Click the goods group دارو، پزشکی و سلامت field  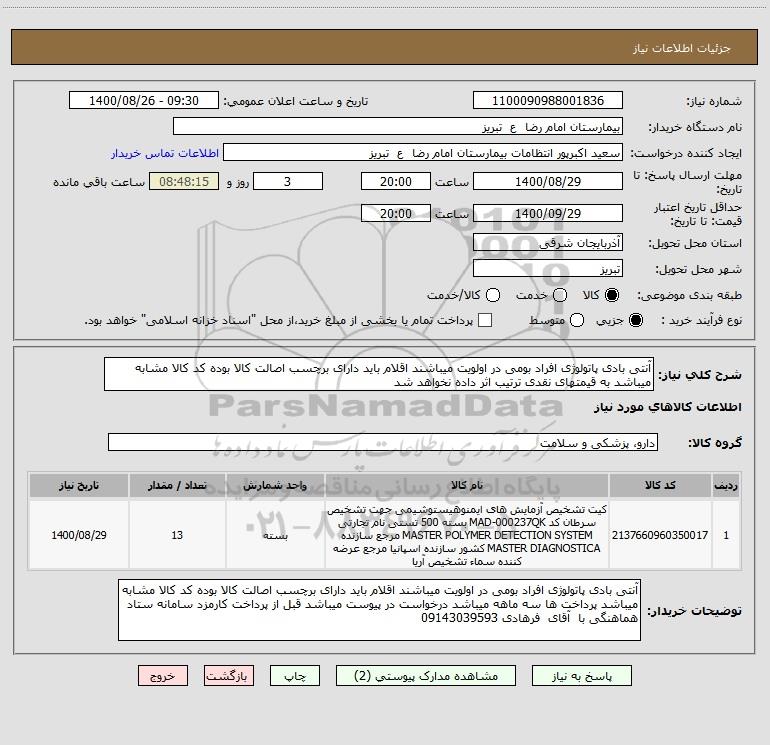383,442
